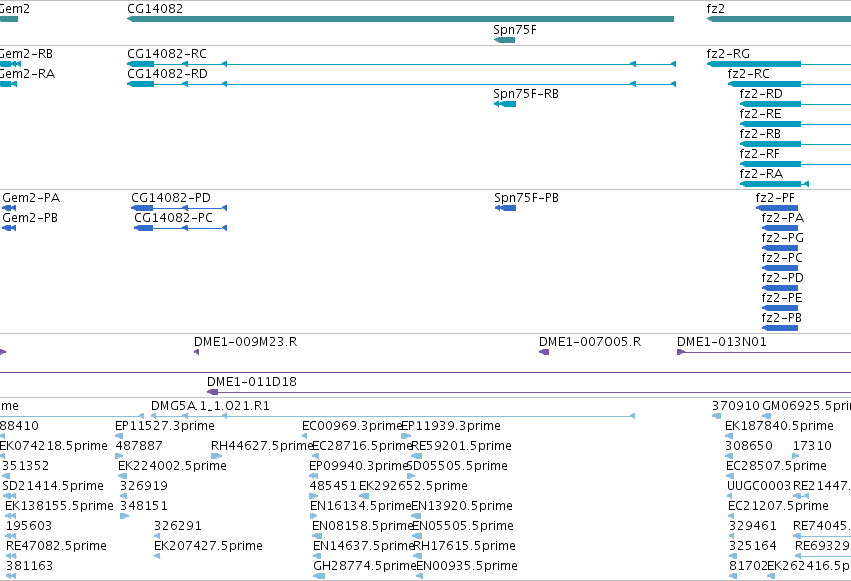Screen dimensions: 851x581
Task: Select the CG14082-RD transcript label
Action: (167, 74)
